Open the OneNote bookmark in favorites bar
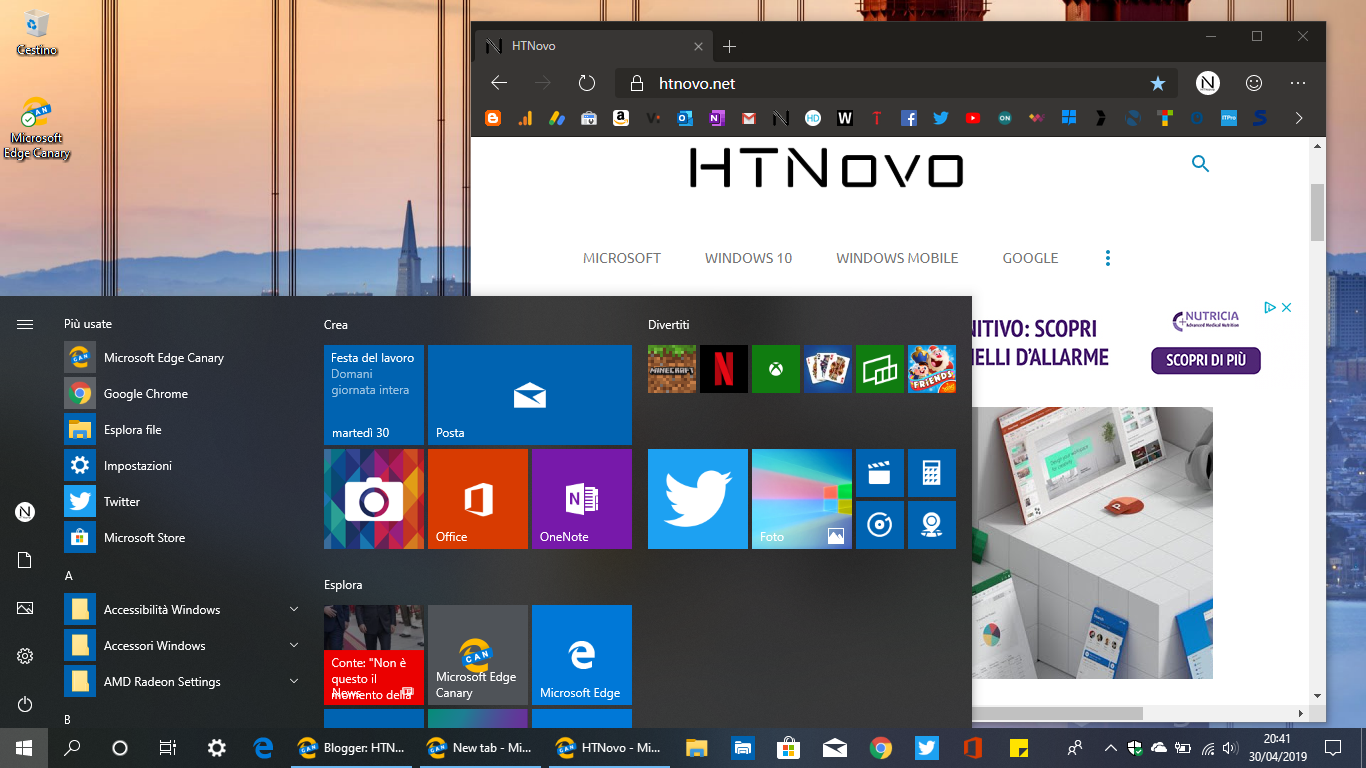 point(716,118)
